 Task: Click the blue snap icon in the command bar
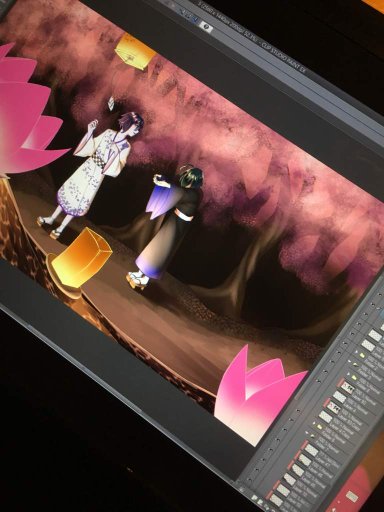pos(194,18)
